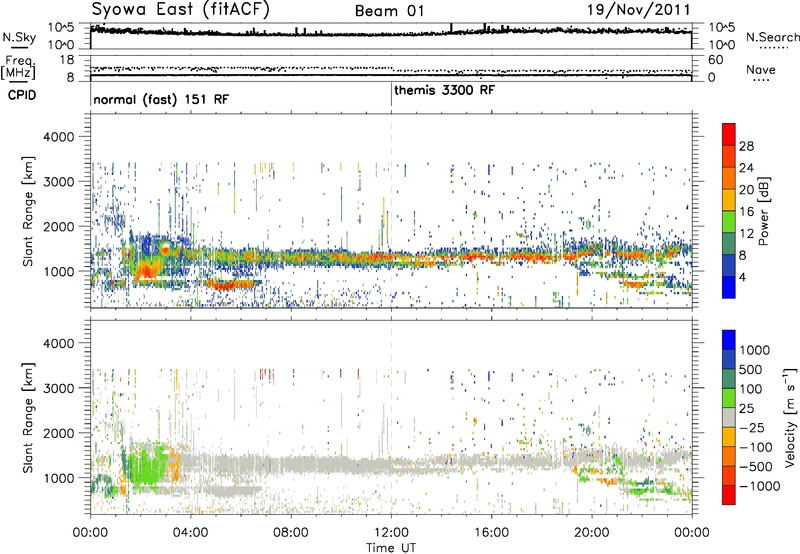Click the '18' frequency axis value
800x554 pixels.
[x=67, y=59]
